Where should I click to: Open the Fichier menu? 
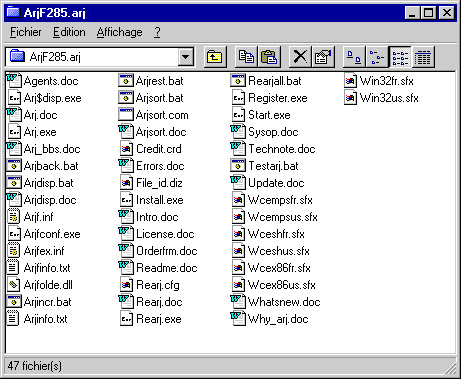pos(26,32)
